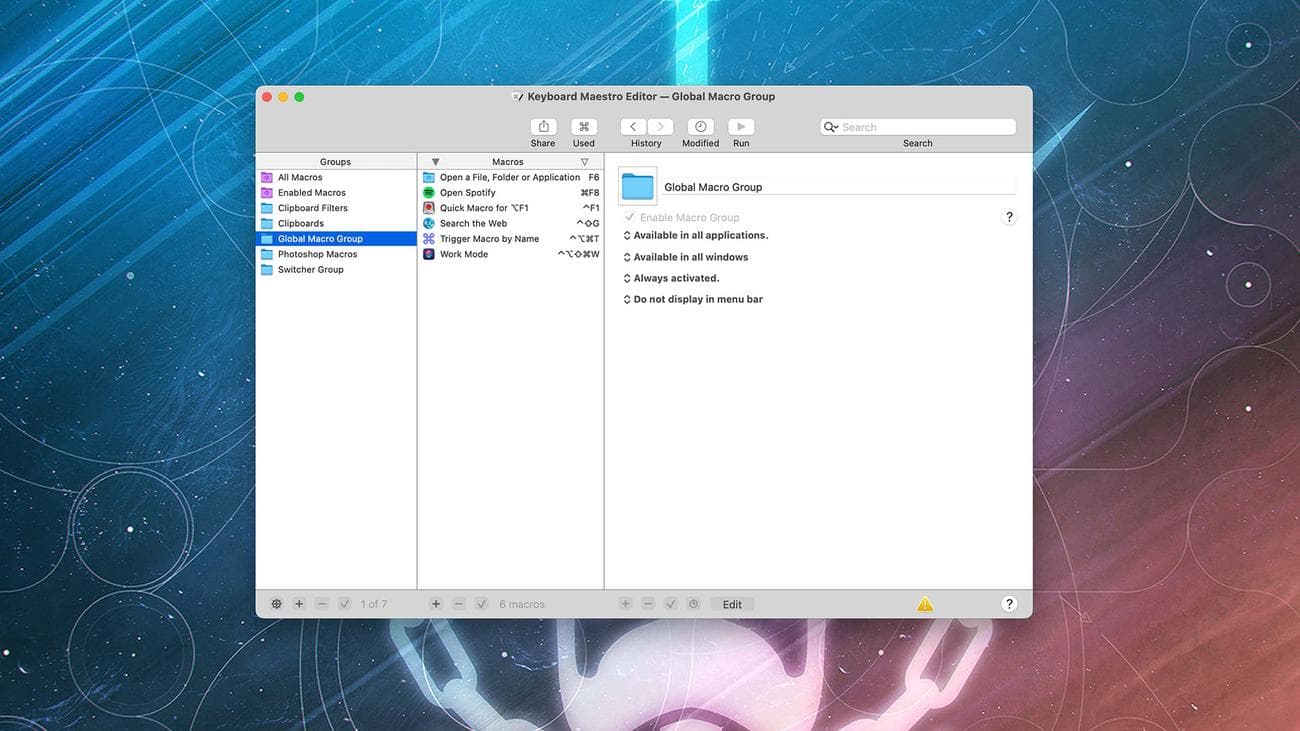Go back in History

click(x=633, y=127)
